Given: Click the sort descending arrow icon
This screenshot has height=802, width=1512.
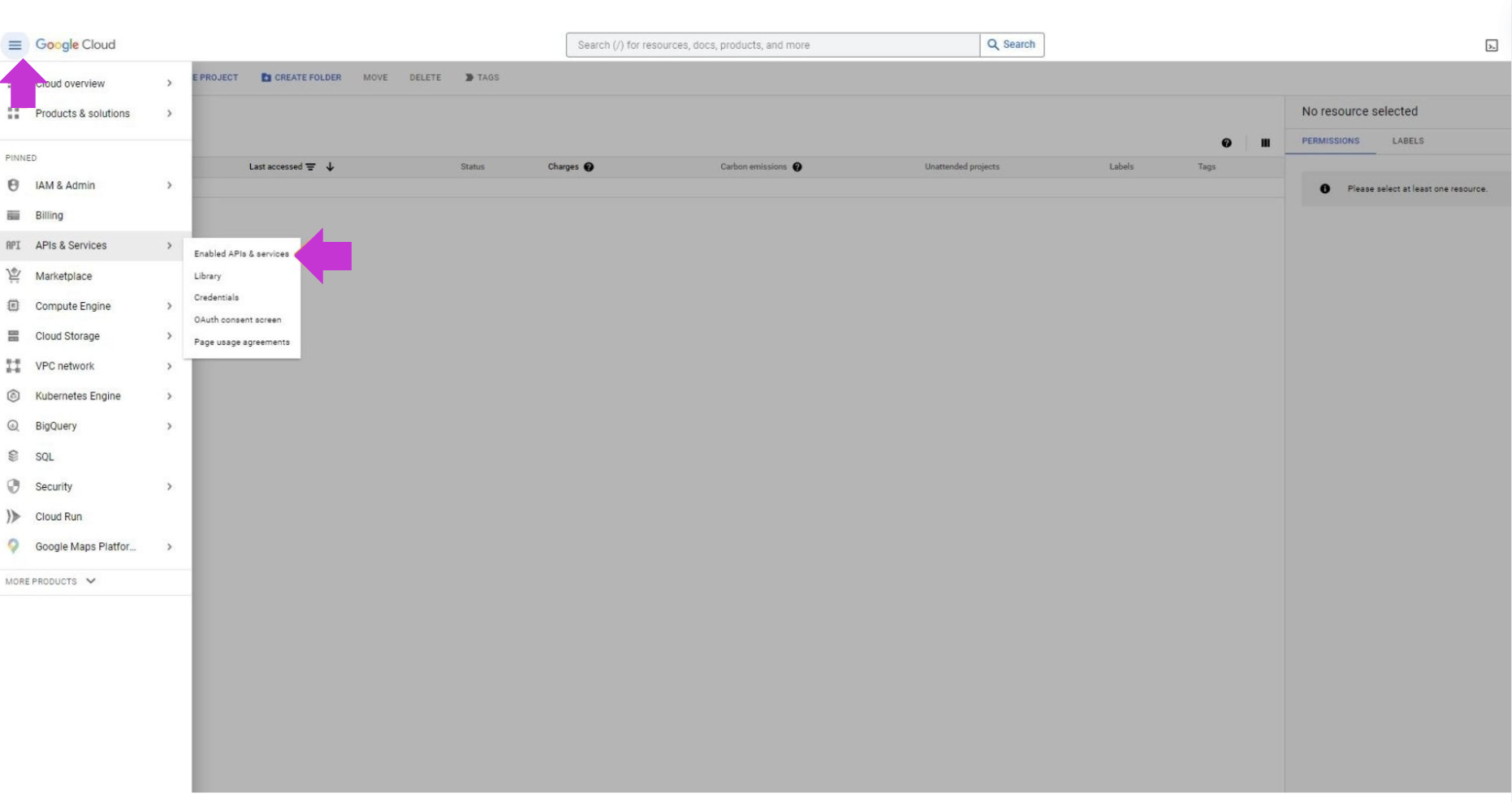Looking at the screenshot, I should [330, 166].
